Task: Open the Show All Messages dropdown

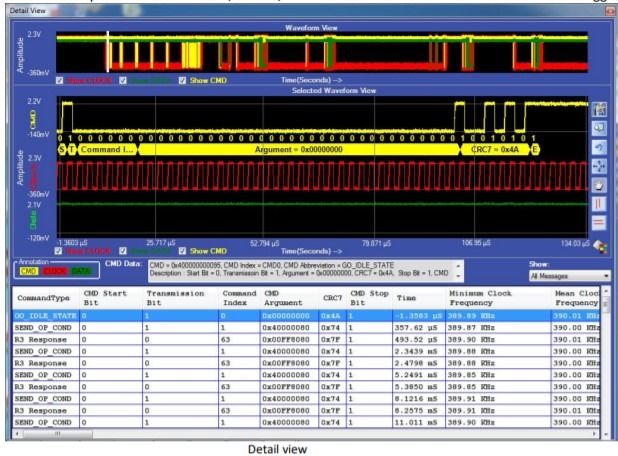Action: tap(570, 275)
